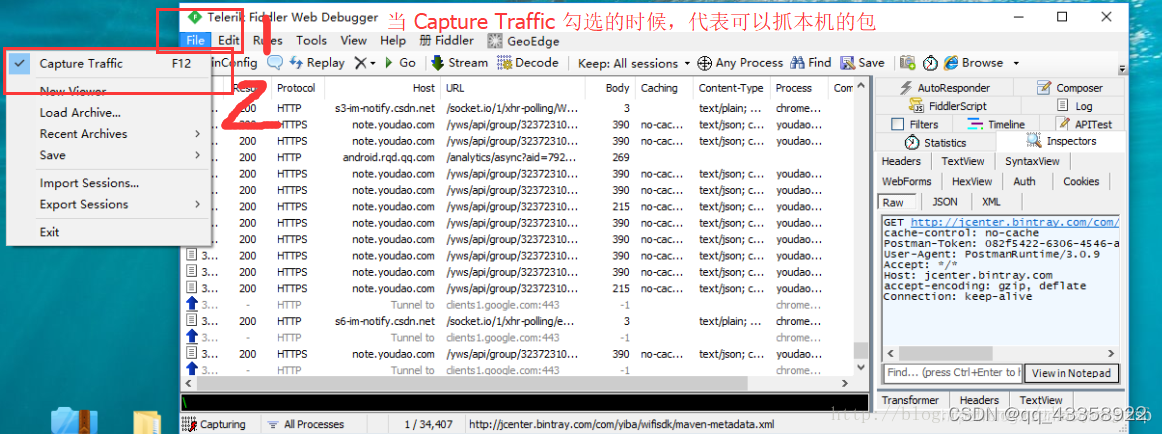Select the XML inspector tab
The image size is (1162, 434).
click(x=991, y=201)
